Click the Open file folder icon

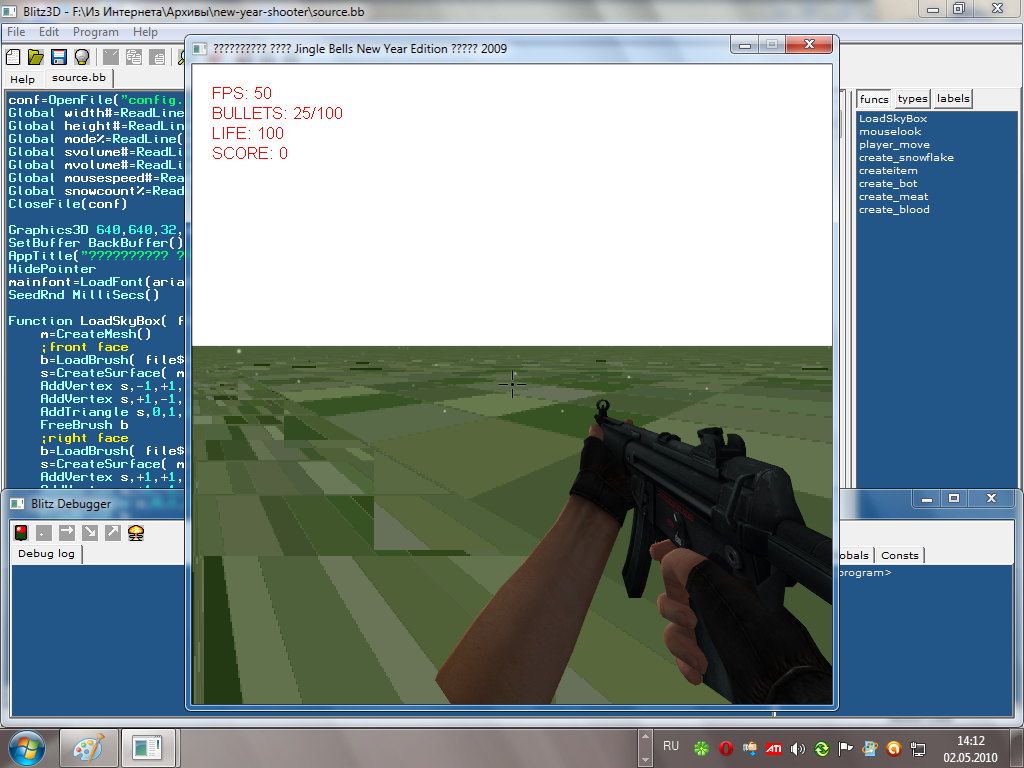[36, 56]
